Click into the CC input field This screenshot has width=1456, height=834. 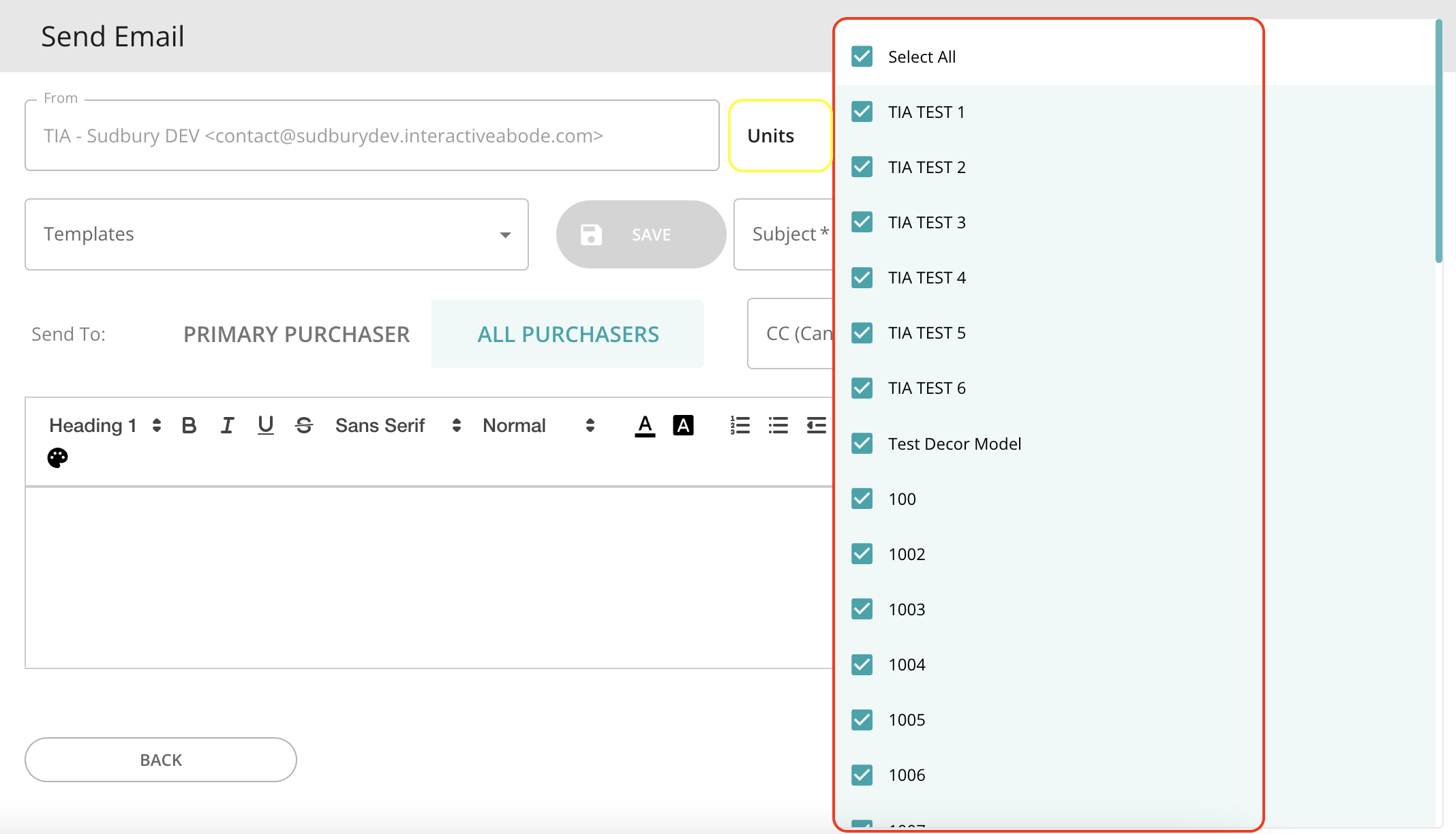pyautogui.click(x=791, y=334)
